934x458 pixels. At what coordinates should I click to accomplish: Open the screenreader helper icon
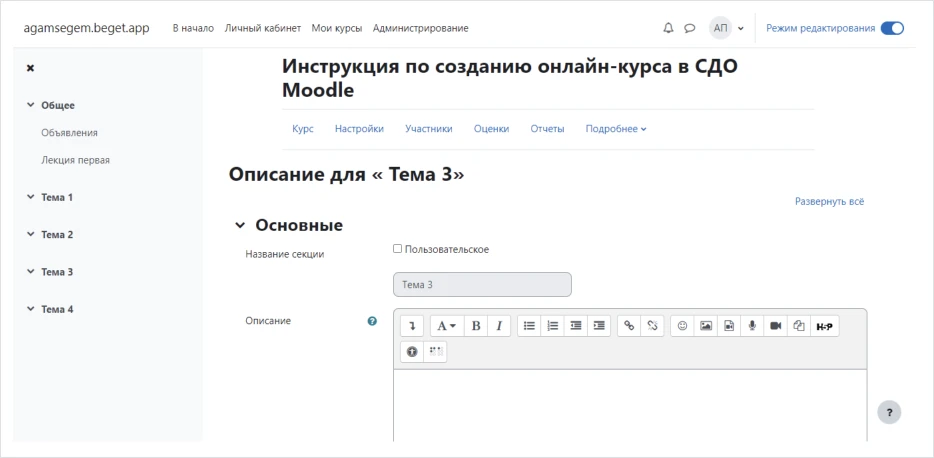point(435,352)
